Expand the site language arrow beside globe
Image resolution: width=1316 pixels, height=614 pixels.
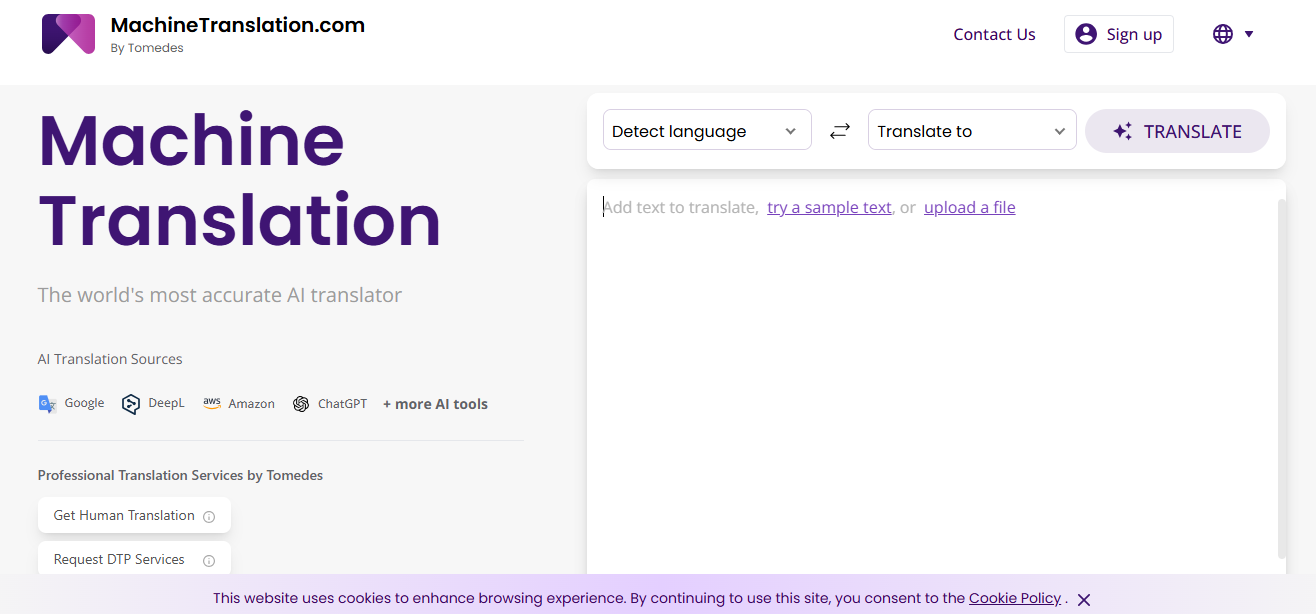pyautogui.click(x=1249, y=34)
